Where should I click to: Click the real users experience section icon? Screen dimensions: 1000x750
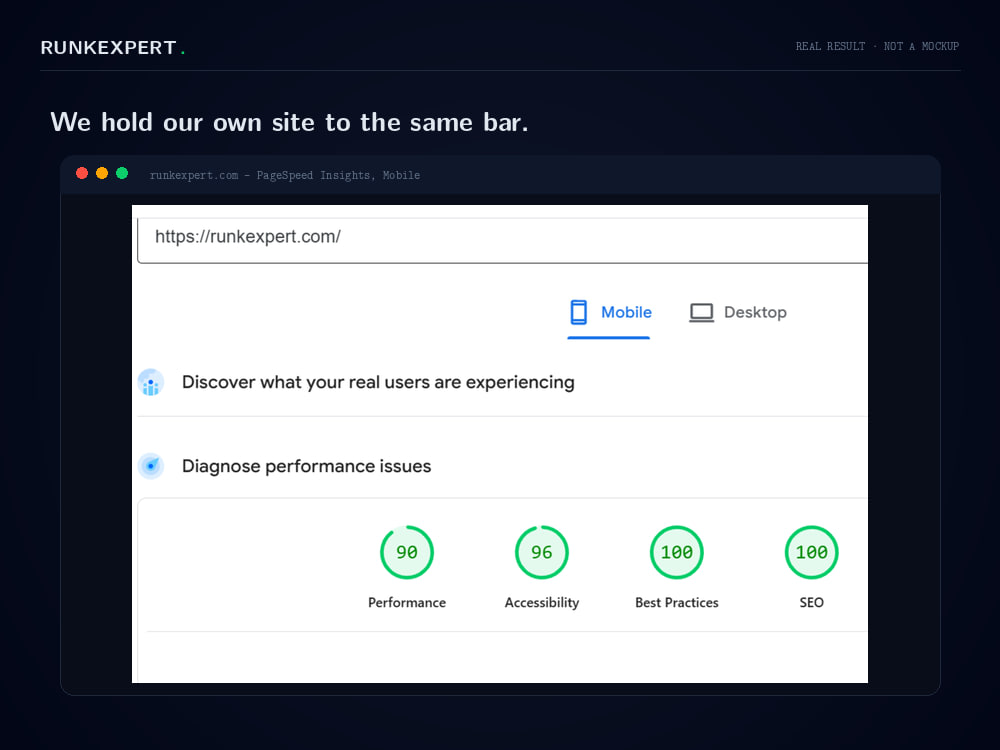[x=151, y=383]
